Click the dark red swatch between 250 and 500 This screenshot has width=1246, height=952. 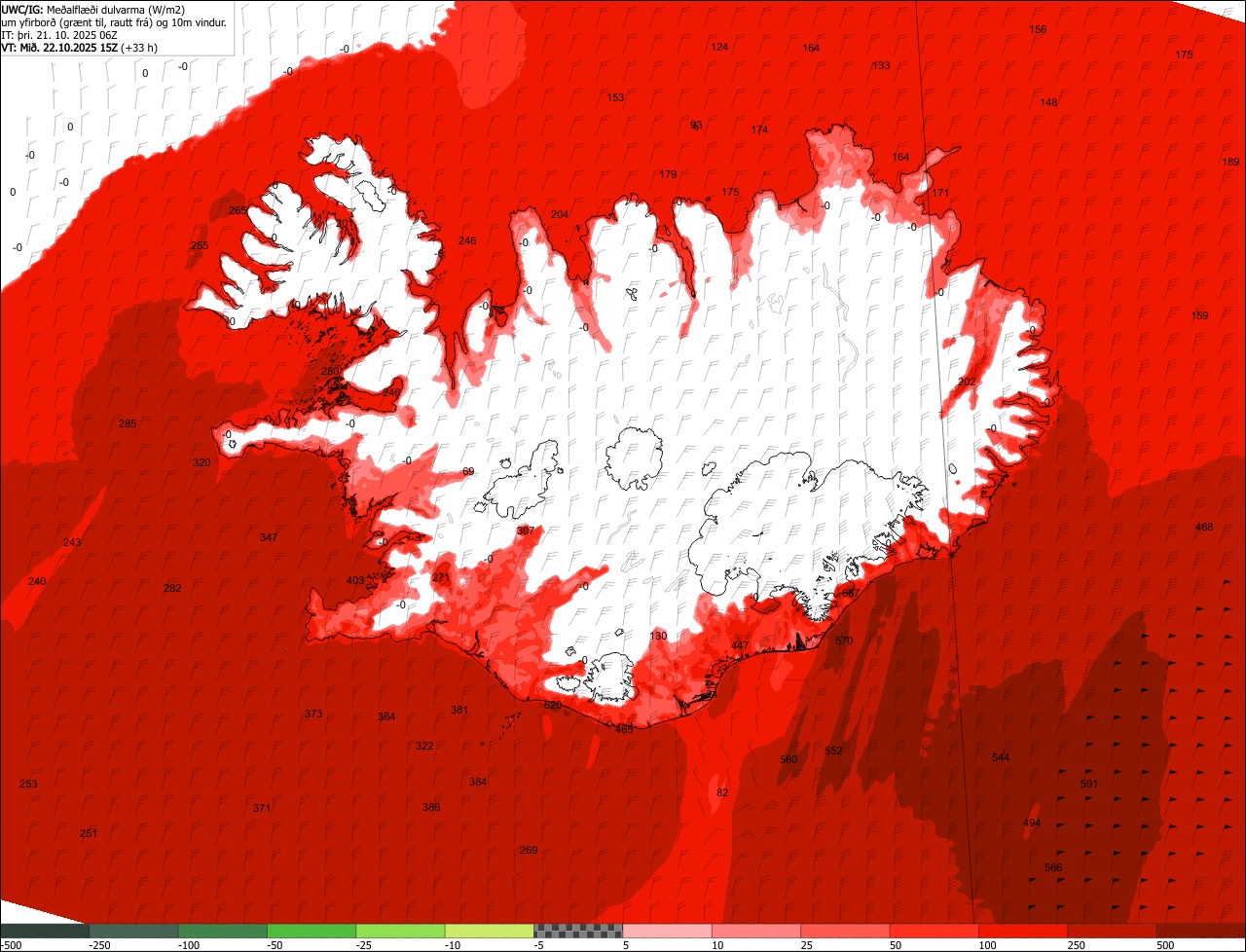(1112, 931)
